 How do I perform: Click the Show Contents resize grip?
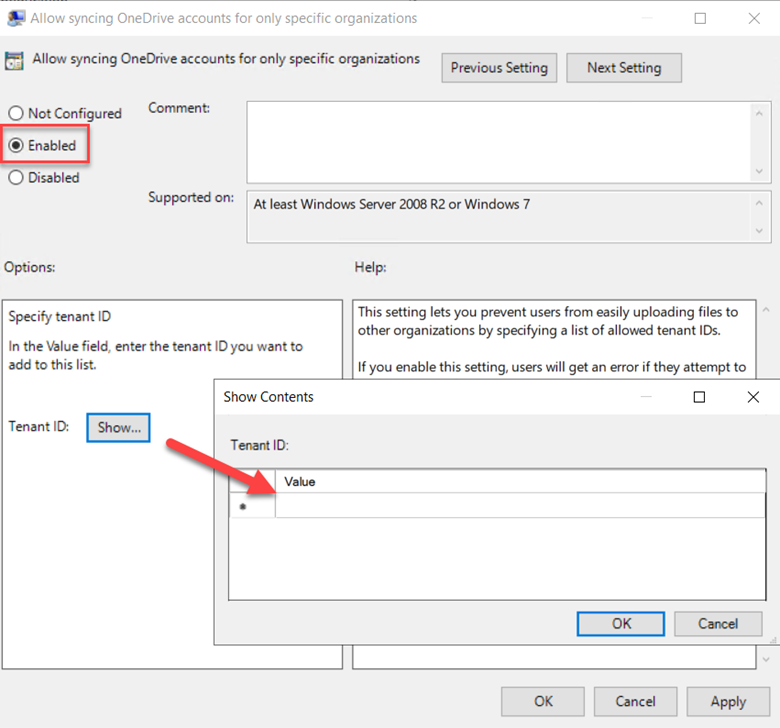[773, 640]
